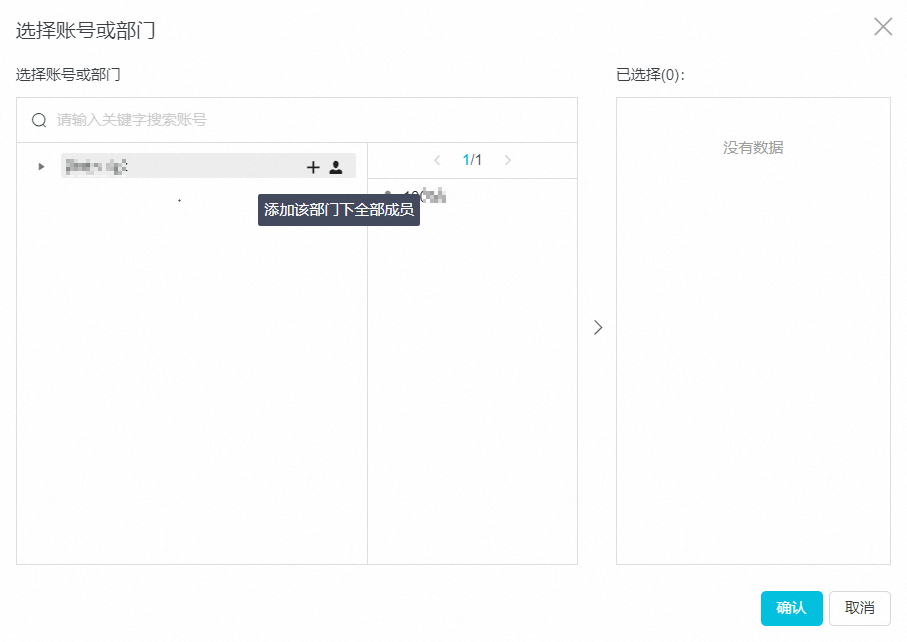Focus the keyword account search field

click(300, 120)
